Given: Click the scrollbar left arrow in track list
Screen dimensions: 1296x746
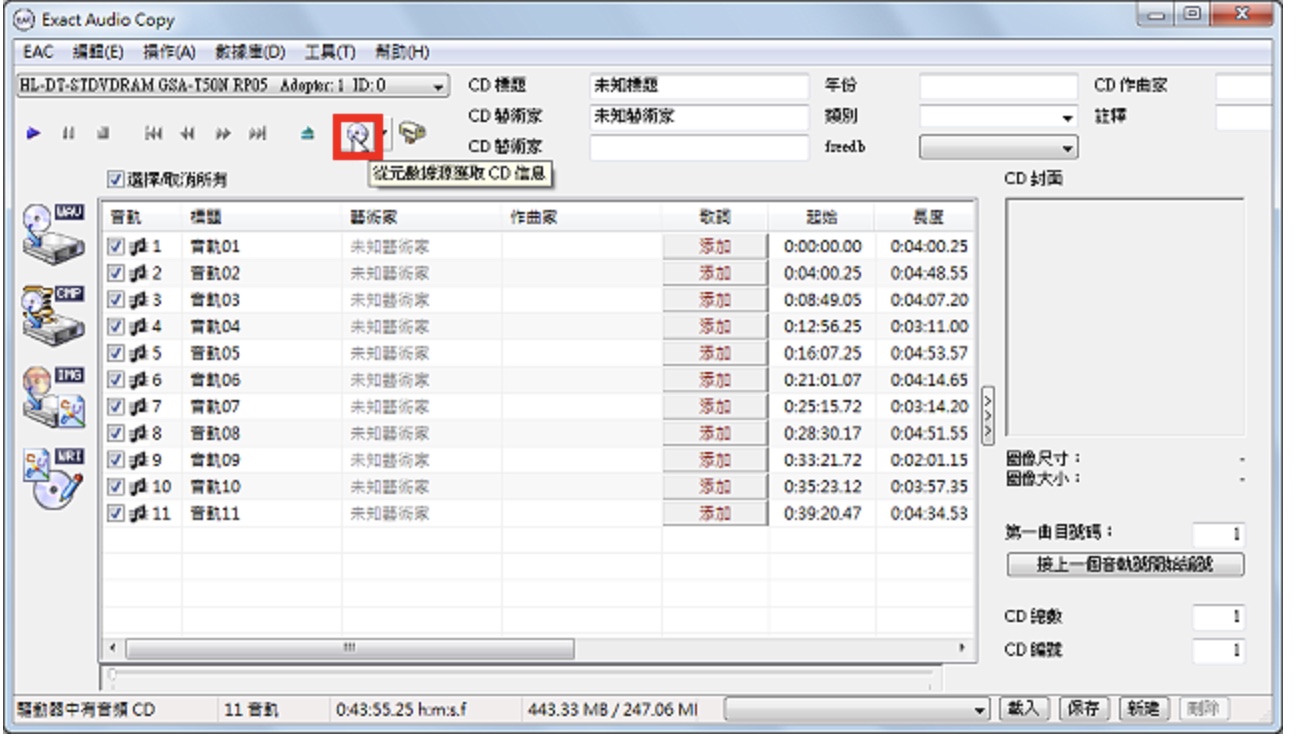Looking at the screenshot, I should coord(112,649).
